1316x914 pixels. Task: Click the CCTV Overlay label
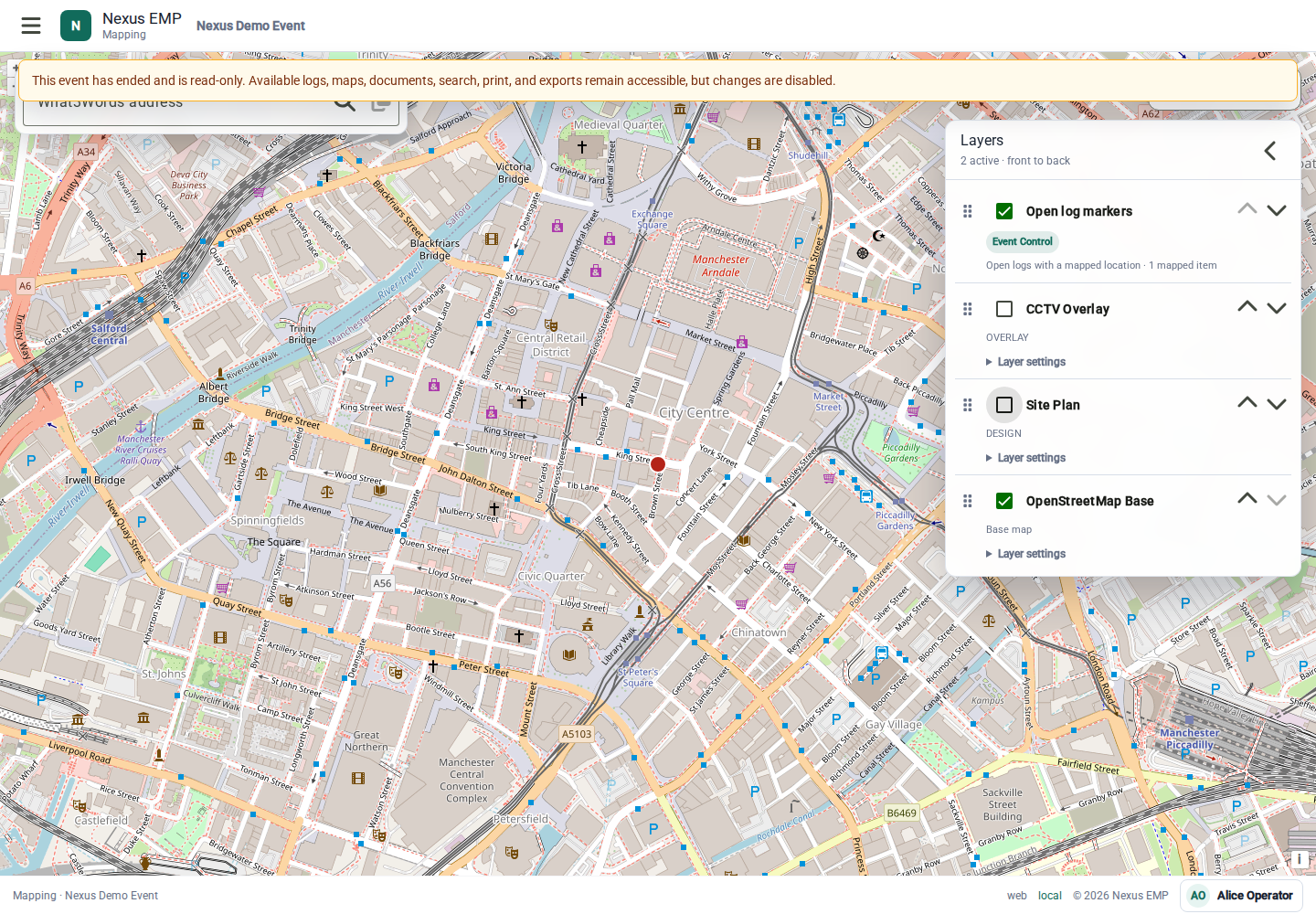pyautogui.click(x=1067, y=309)
